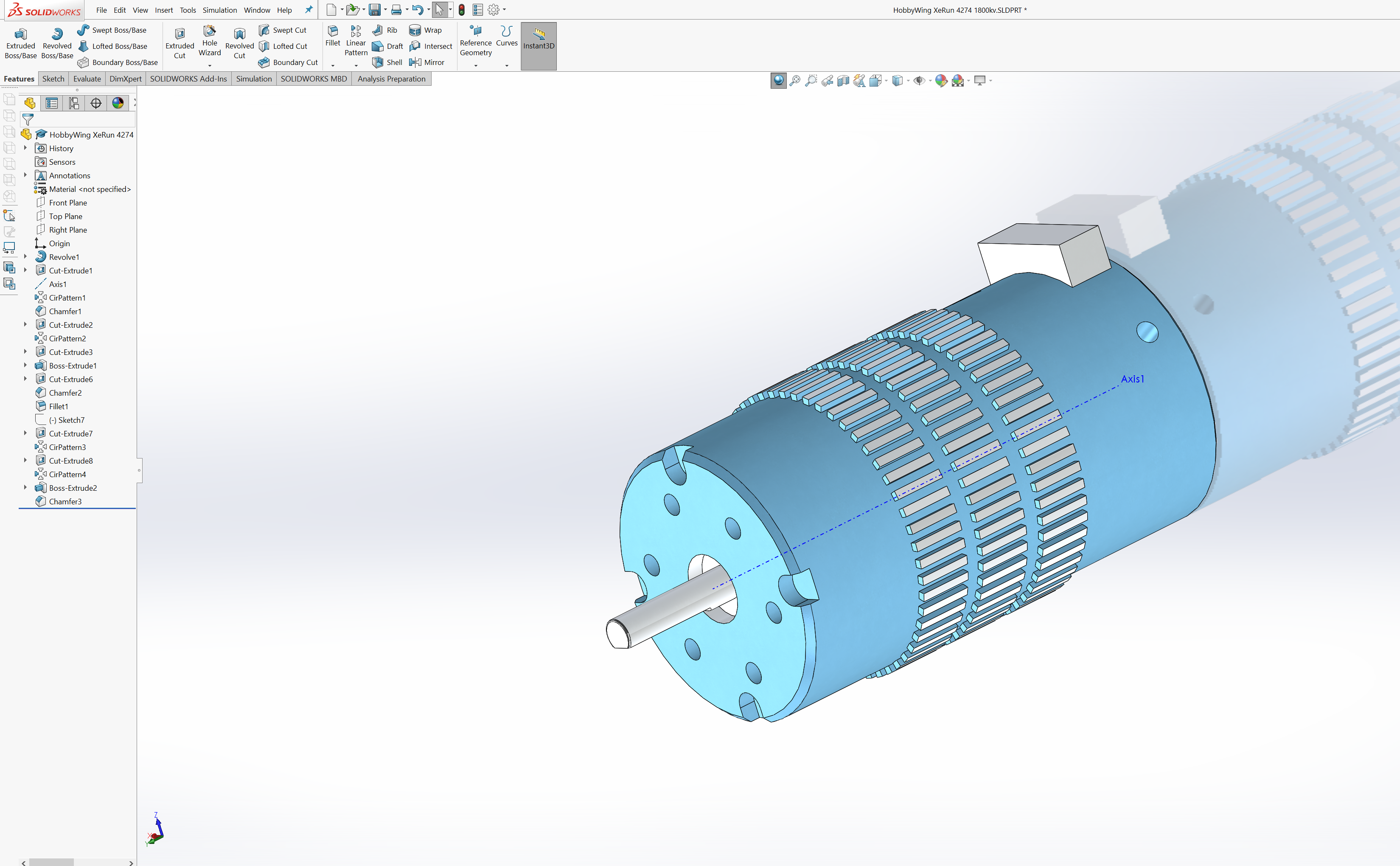This screenshot has width=1400, height=866.
Task: Expand the Revolve1 feature
Action: click(25, 256)
